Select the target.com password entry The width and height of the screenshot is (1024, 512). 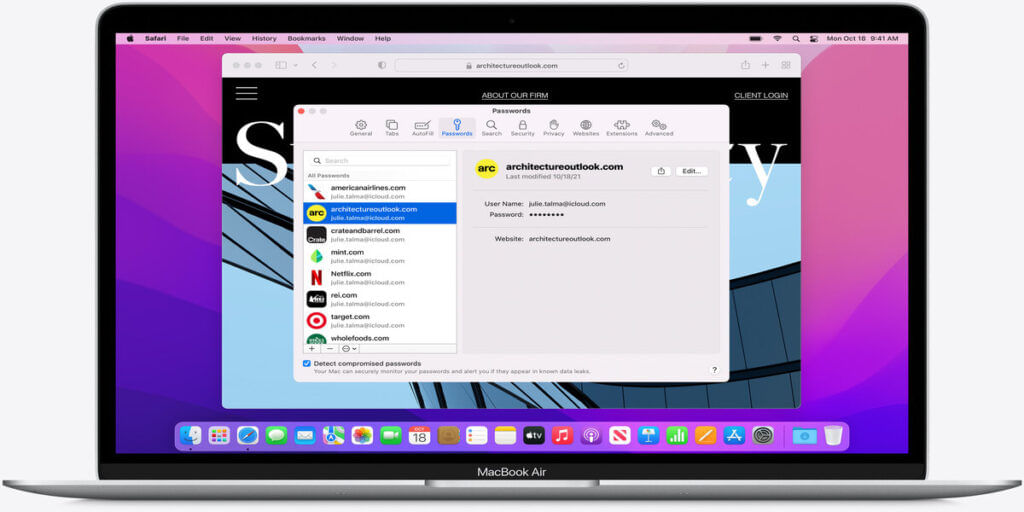(380, 321)
